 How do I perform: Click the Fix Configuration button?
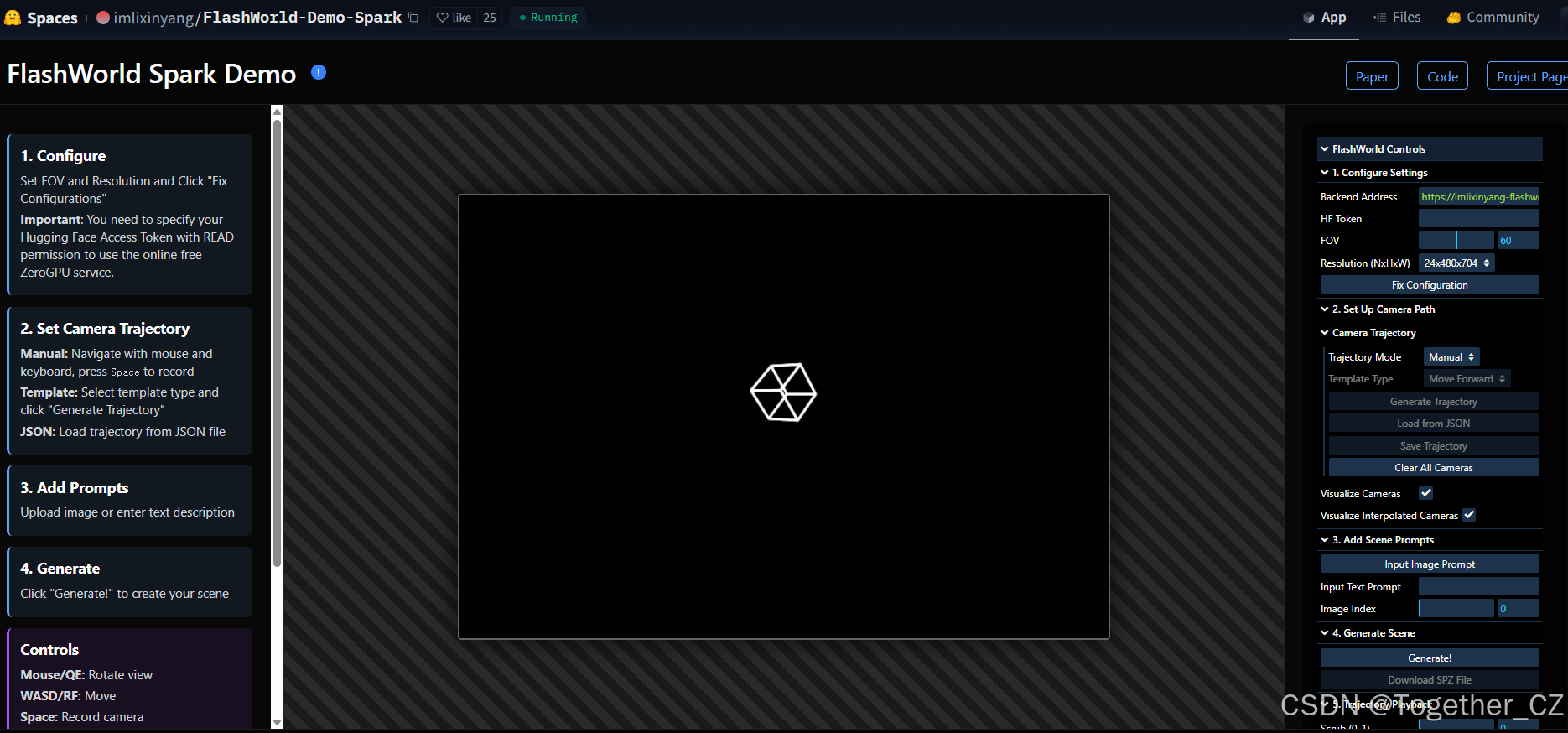[x=1430, y=284]
